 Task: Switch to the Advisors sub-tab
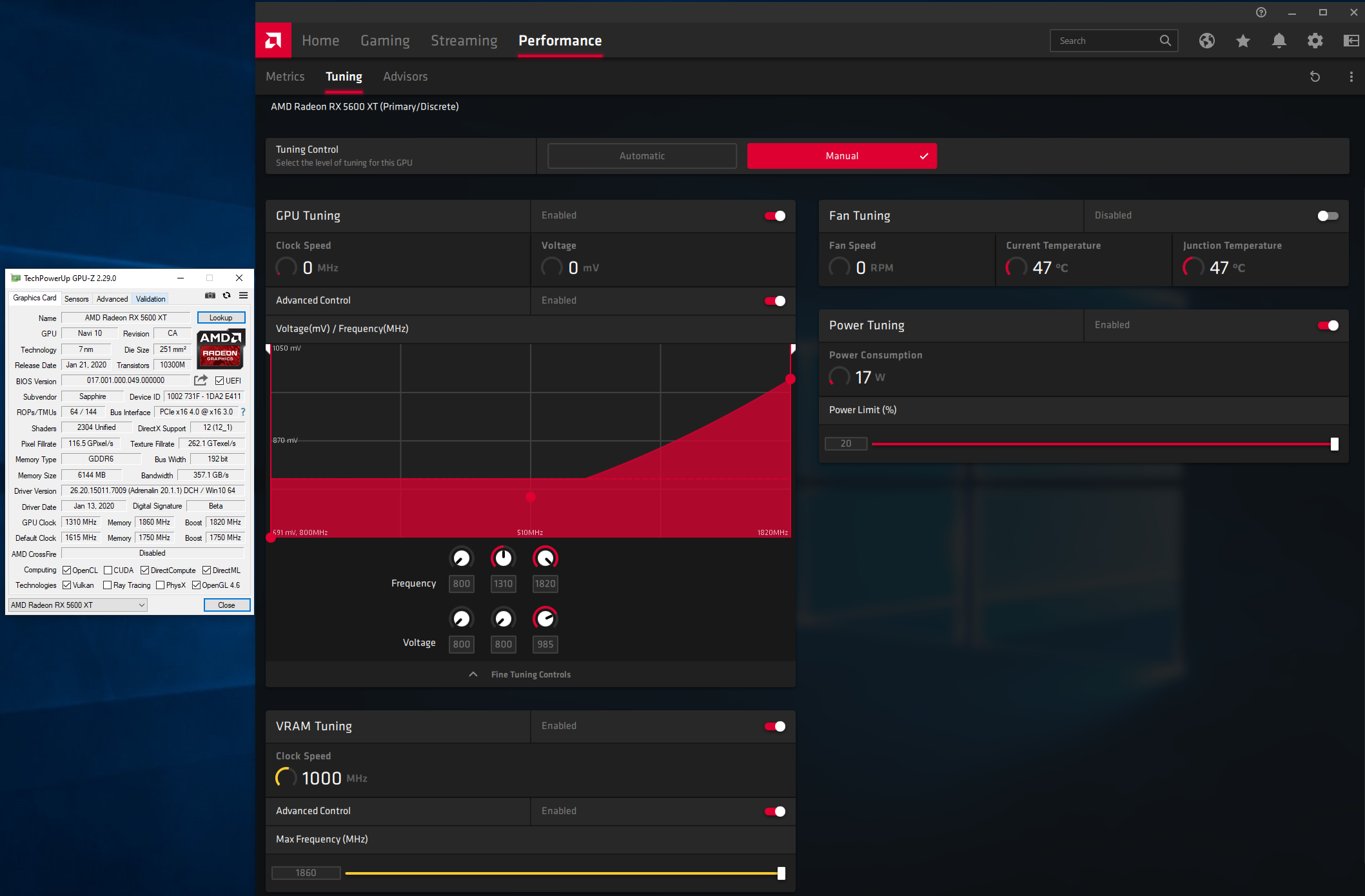(405, 77)
